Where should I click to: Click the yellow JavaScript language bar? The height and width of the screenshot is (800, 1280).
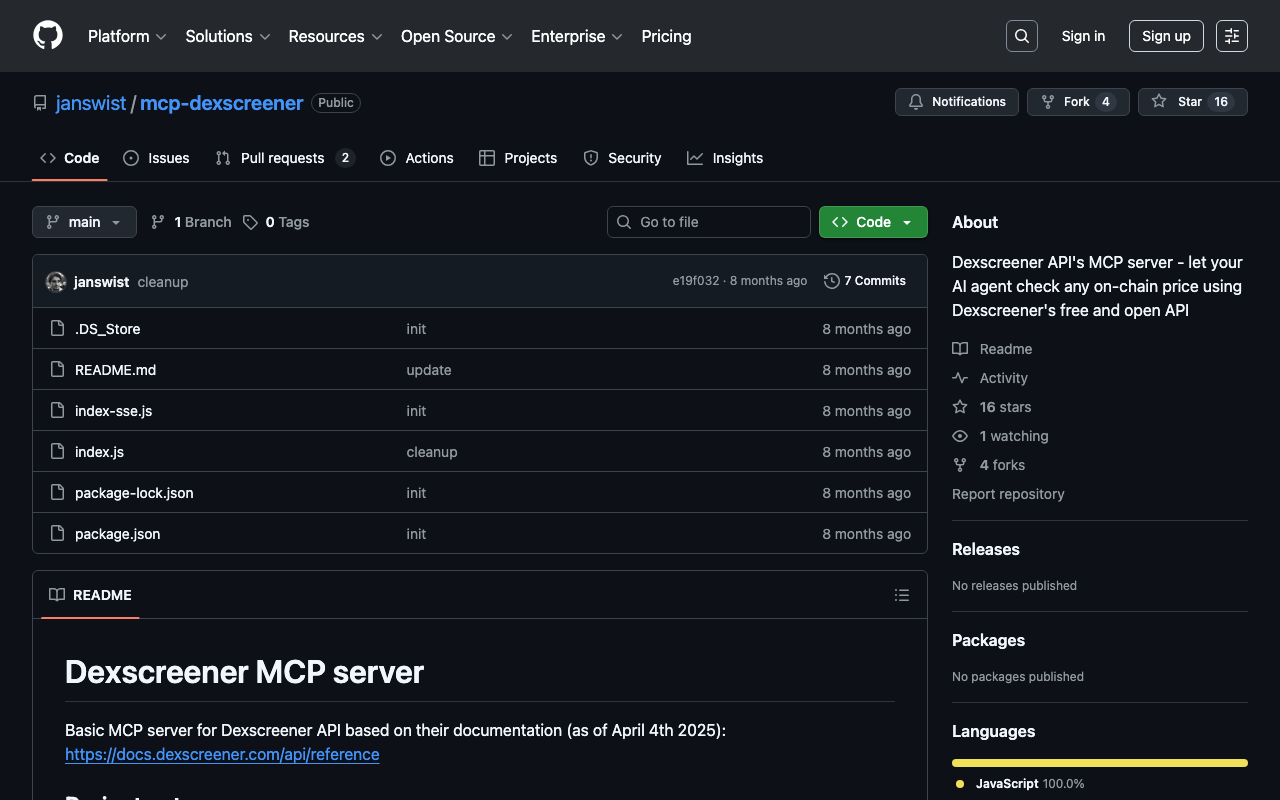1099,763
